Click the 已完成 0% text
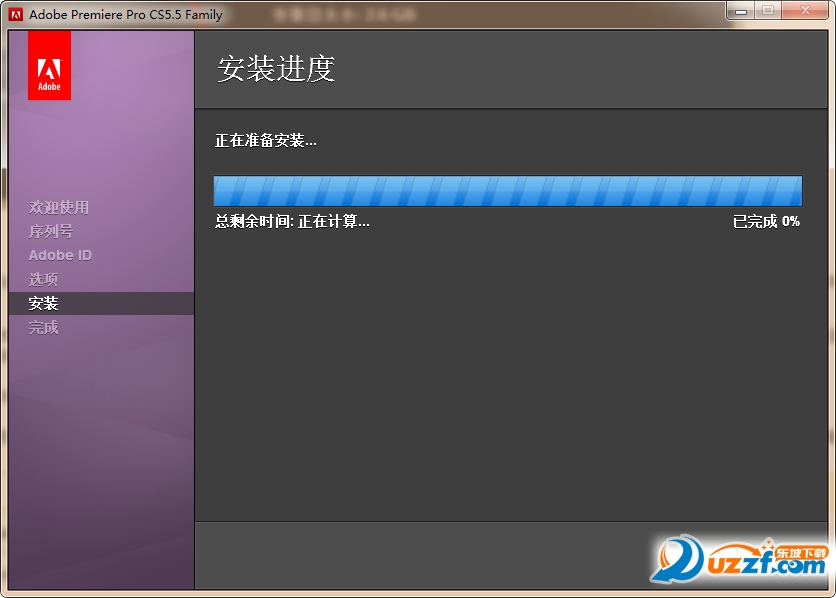The image size is (836, 598). pyautogui.click(x=766, y=221)
